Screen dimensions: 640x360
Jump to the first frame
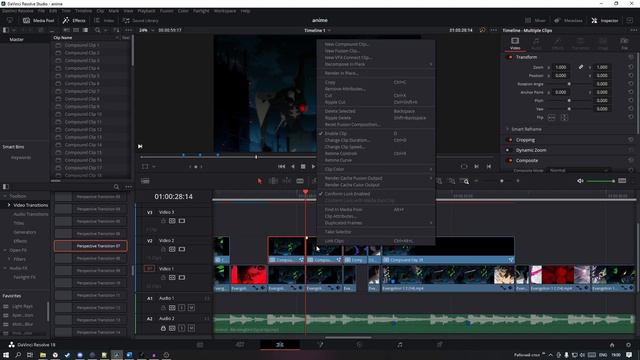coord(281,167)
